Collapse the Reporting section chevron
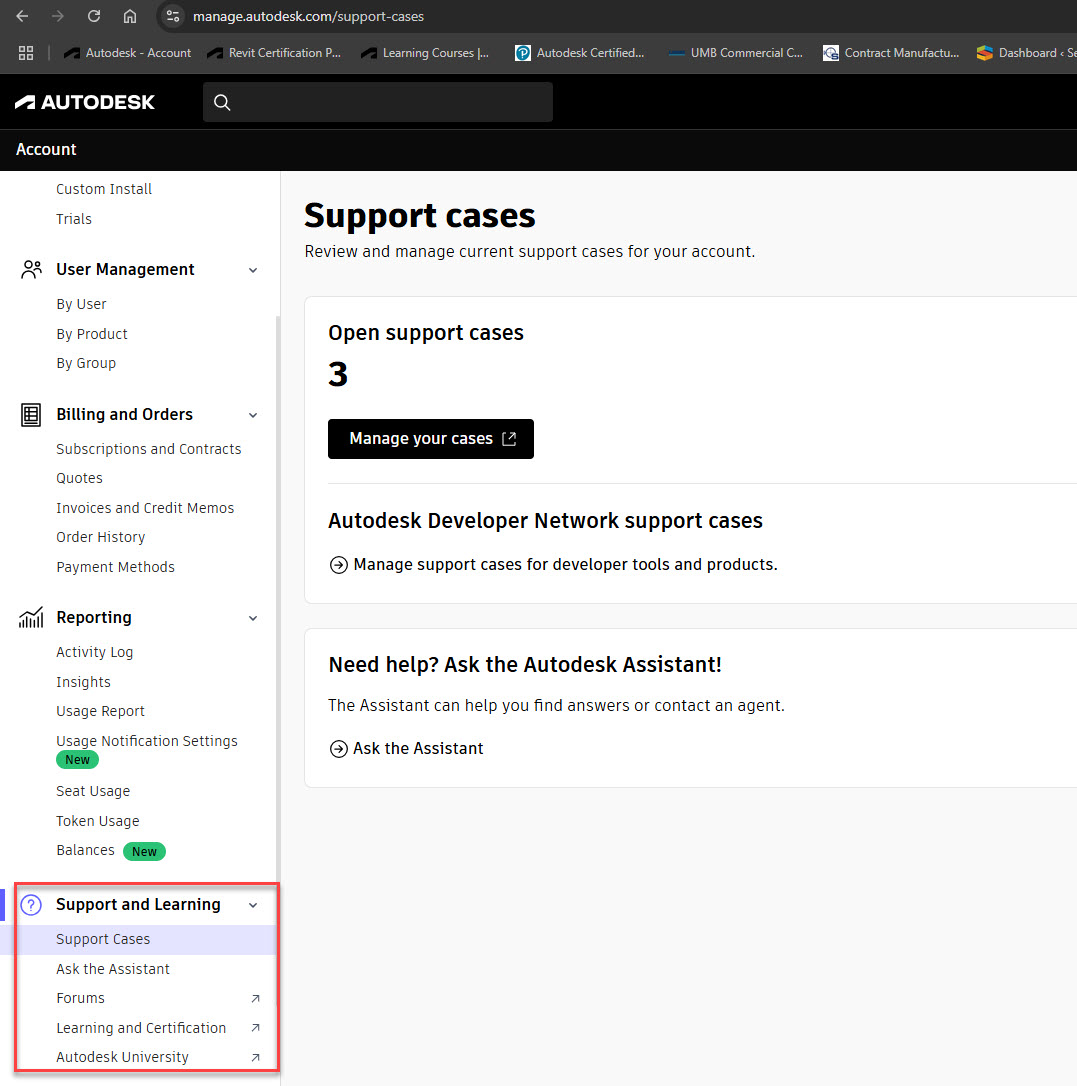The height and width of the screenshot is (1086, 1077). [253, 618]
